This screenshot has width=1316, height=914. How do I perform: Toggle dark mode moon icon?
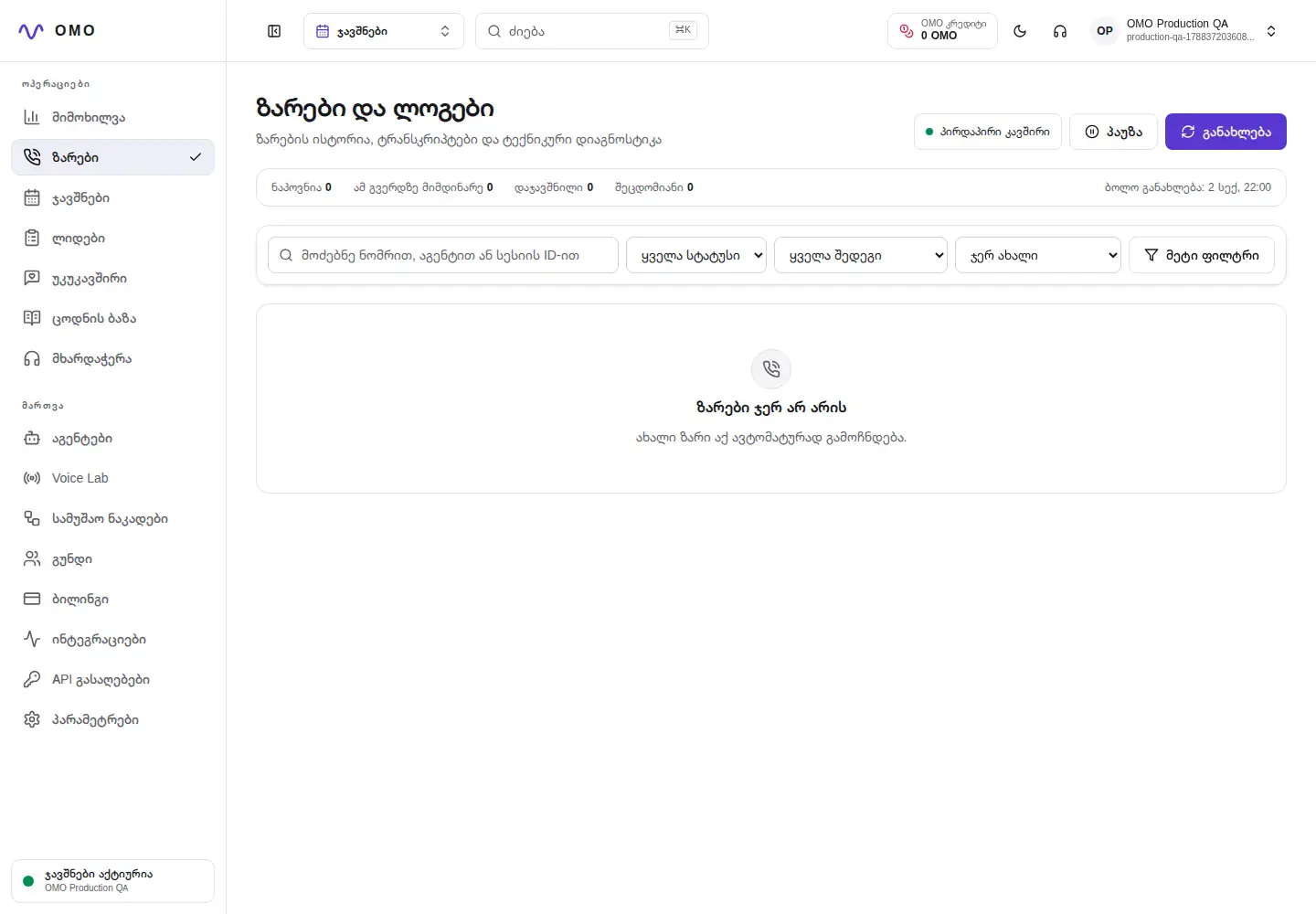(1020, 31)
